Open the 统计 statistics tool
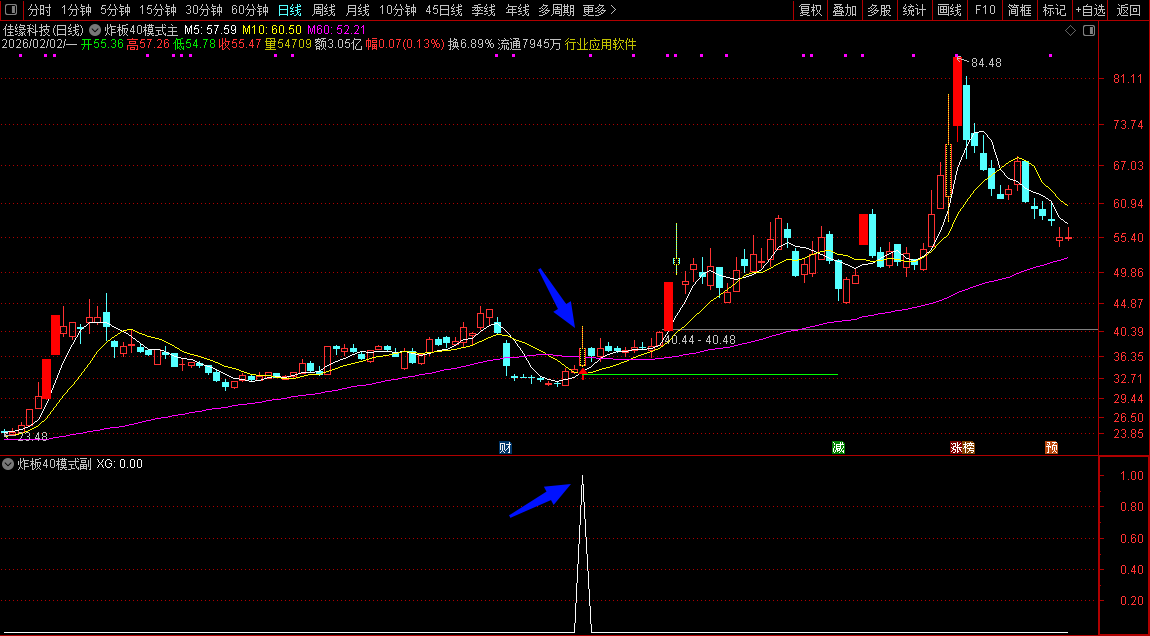Screen dimensions: 1150x636 [914, 10]
